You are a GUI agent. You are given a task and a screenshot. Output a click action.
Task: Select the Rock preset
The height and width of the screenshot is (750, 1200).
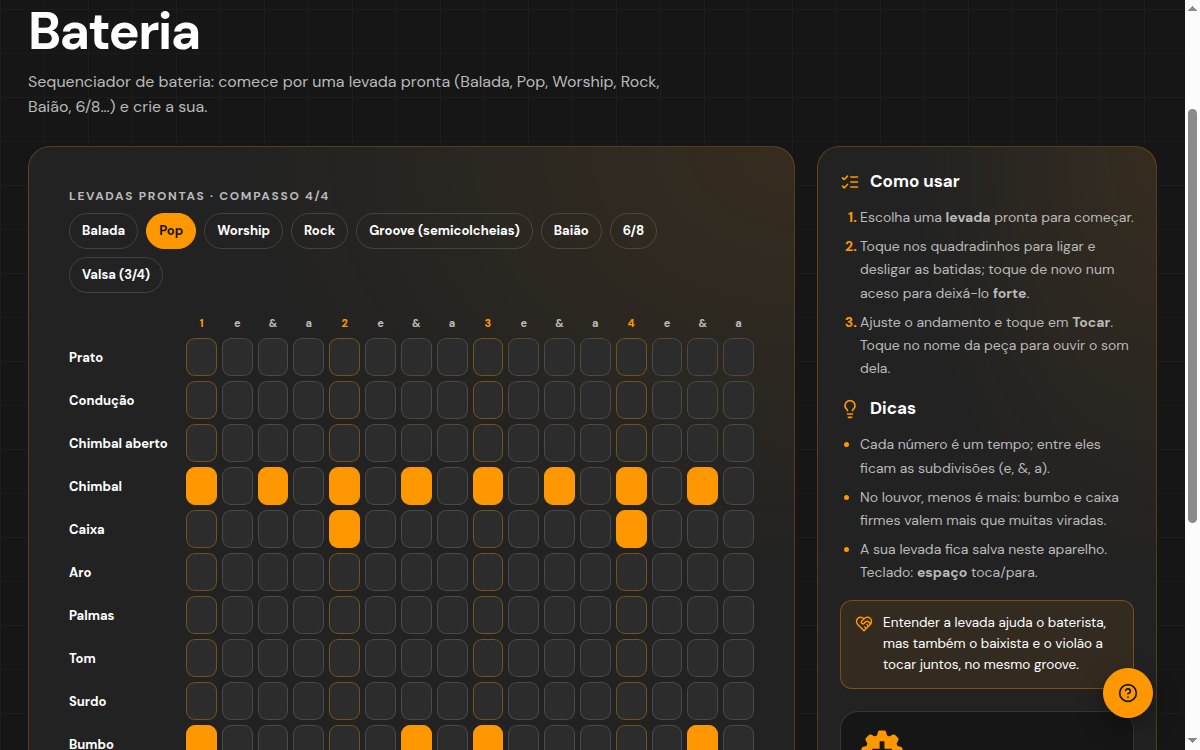(319, 231)
